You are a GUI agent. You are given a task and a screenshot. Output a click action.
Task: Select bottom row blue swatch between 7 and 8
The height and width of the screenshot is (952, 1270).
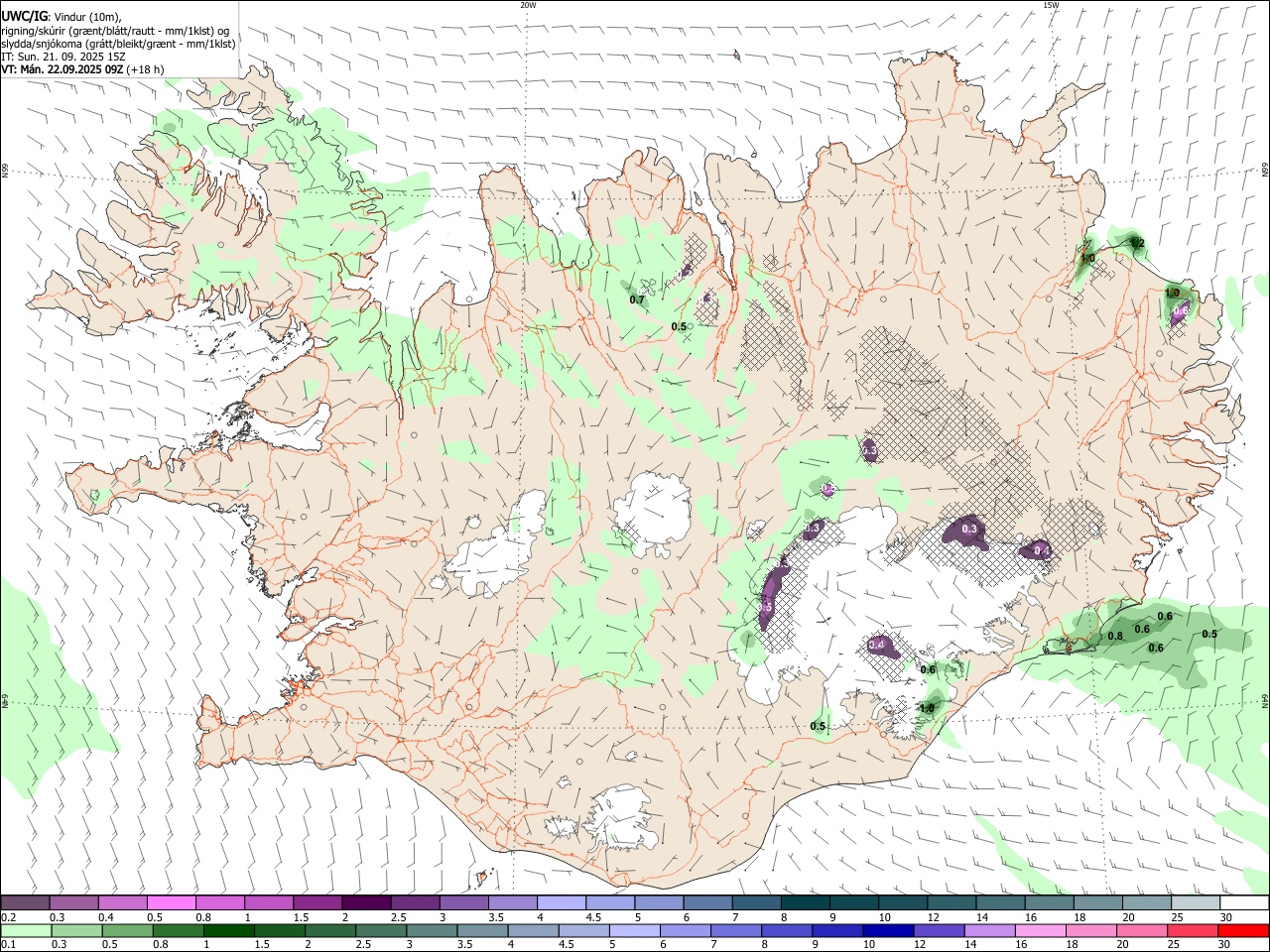(736, 930)
